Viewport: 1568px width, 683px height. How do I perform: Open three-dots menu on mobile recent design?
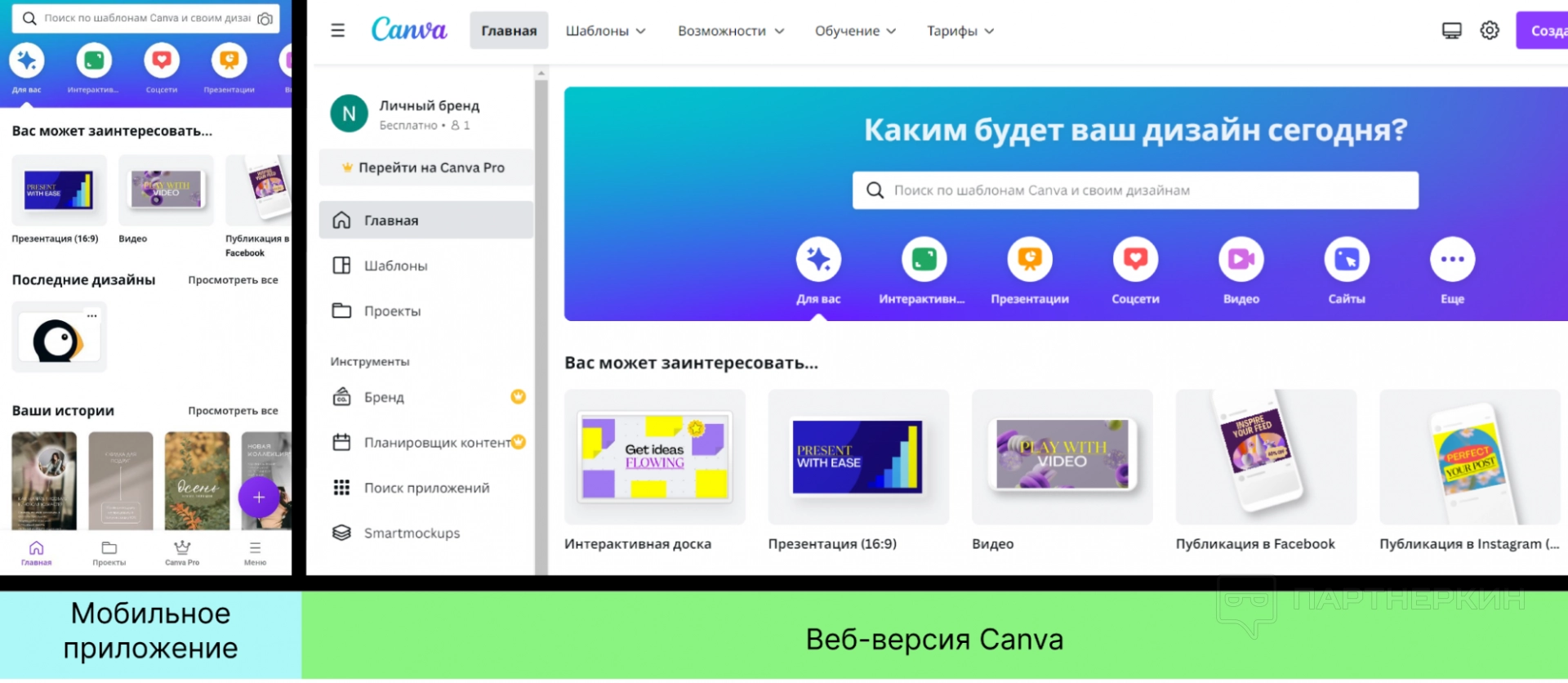(x=92, y=315)
